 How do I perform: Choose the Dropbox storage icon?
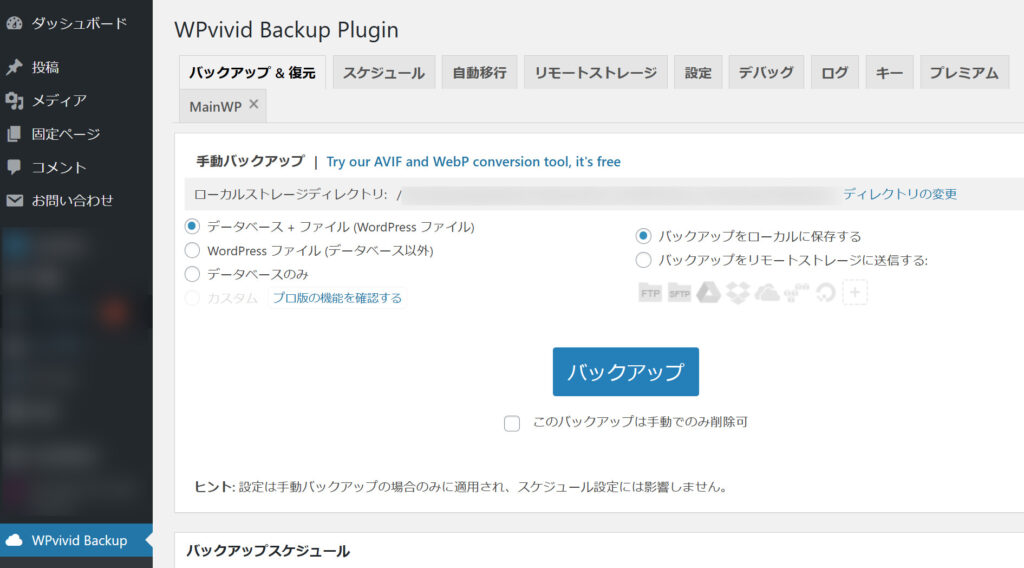[x=738, y=293]
